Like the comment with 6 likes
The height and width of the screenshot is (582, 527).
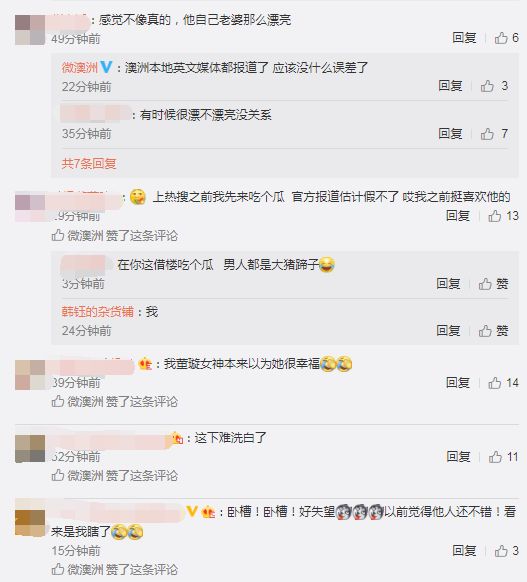pyautogui.click(x=506, y=37)
